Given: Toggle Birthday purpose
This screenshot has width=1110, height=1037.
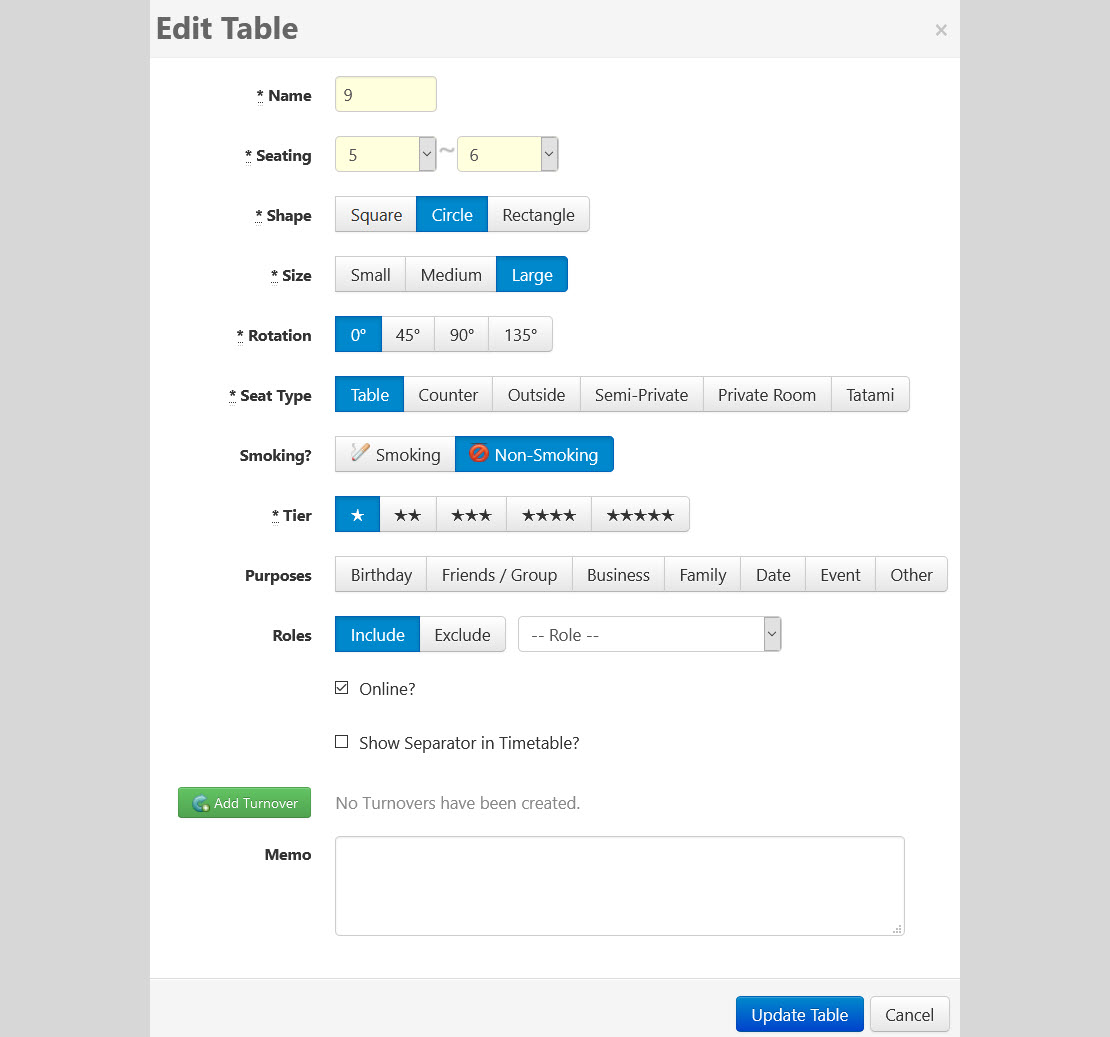Looking at the screenshot, I should click(381, 575).
